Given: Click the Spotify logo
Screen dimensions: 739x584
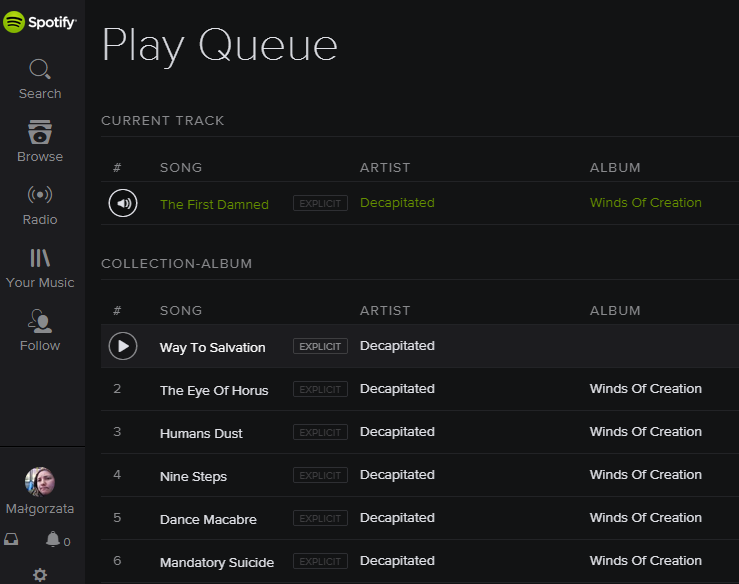Looking at the screenshot, I should (40, 22).
